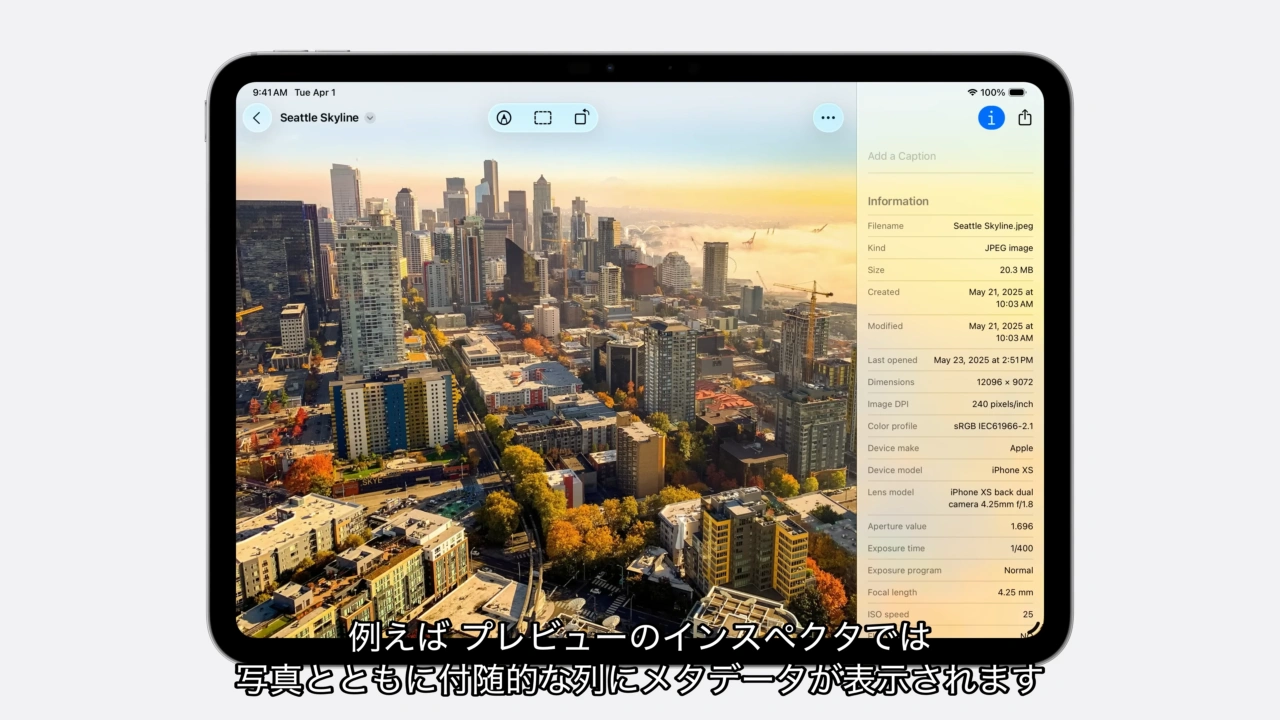Tap the Seattle skyline photo
The width and height of the screenshot is (1280, 720).
coord(546,400)
